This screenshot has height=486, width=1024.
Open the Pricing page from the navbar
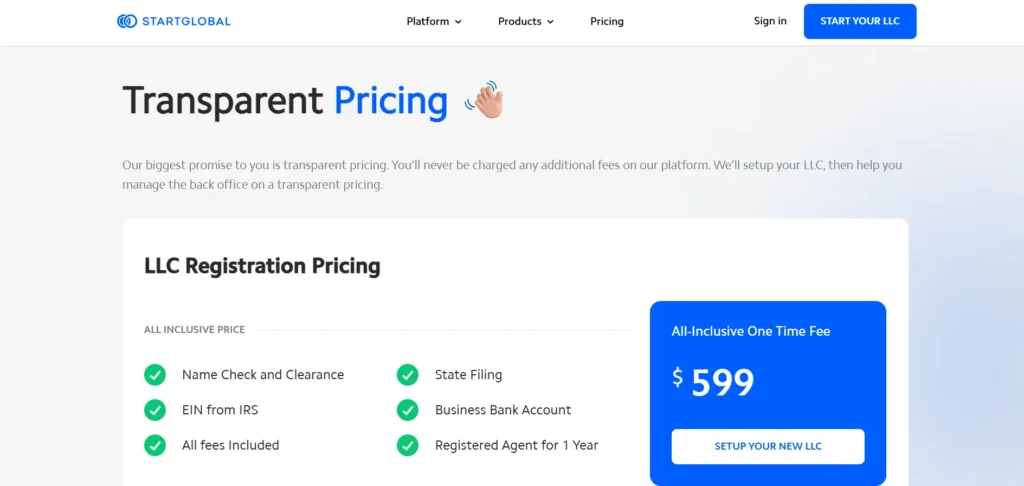607,22
